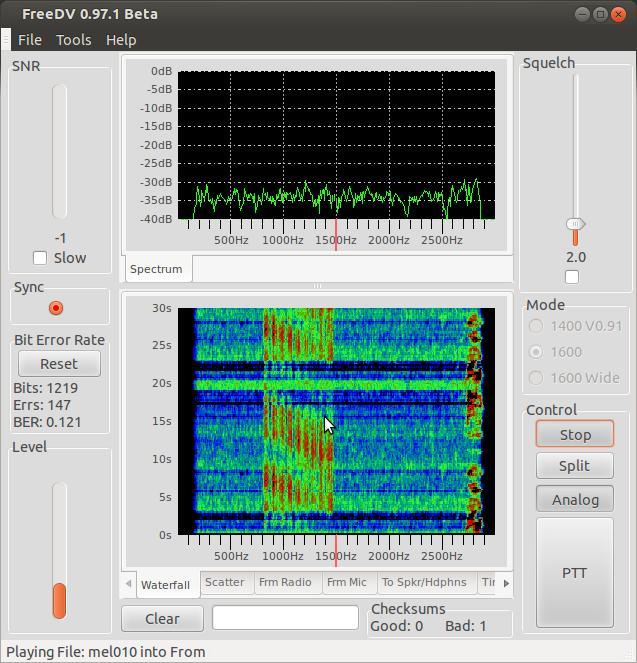This screenshot has width=637, height=663.
Task: Click inside the waterfall display
Action: tap(336, 421)
